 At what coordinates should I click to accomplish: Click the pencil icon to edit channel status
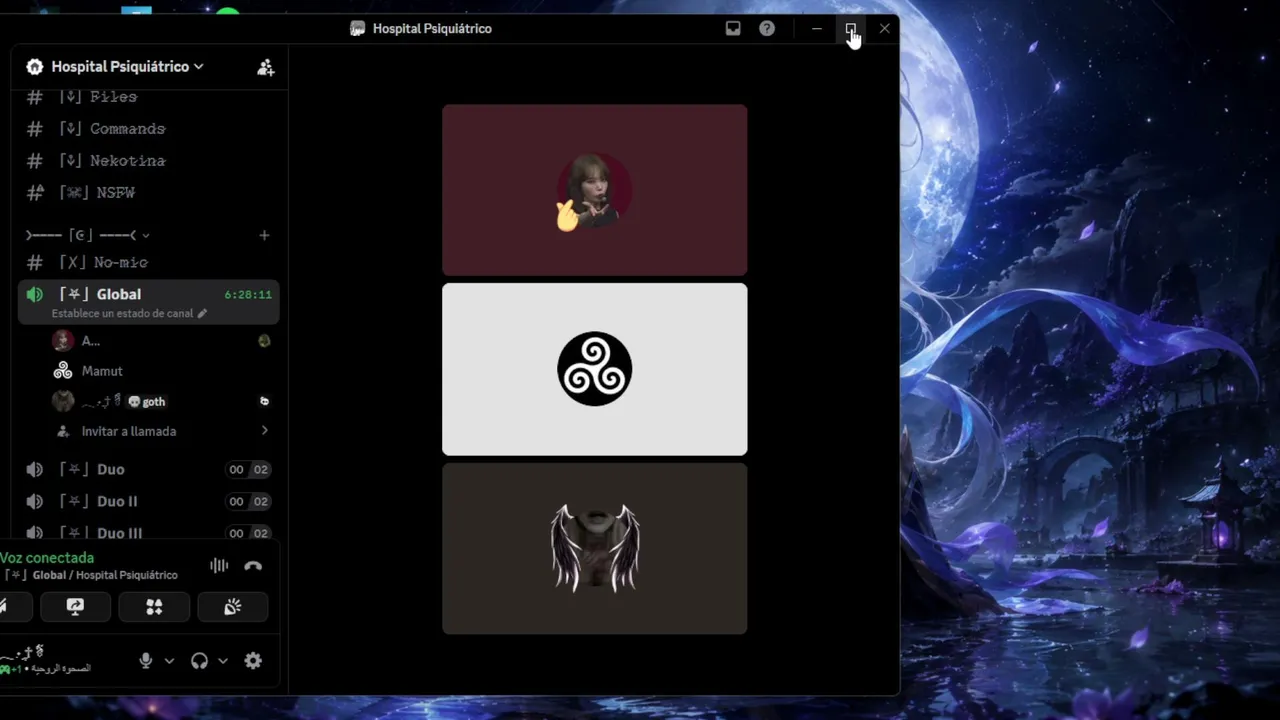(202, 313)
